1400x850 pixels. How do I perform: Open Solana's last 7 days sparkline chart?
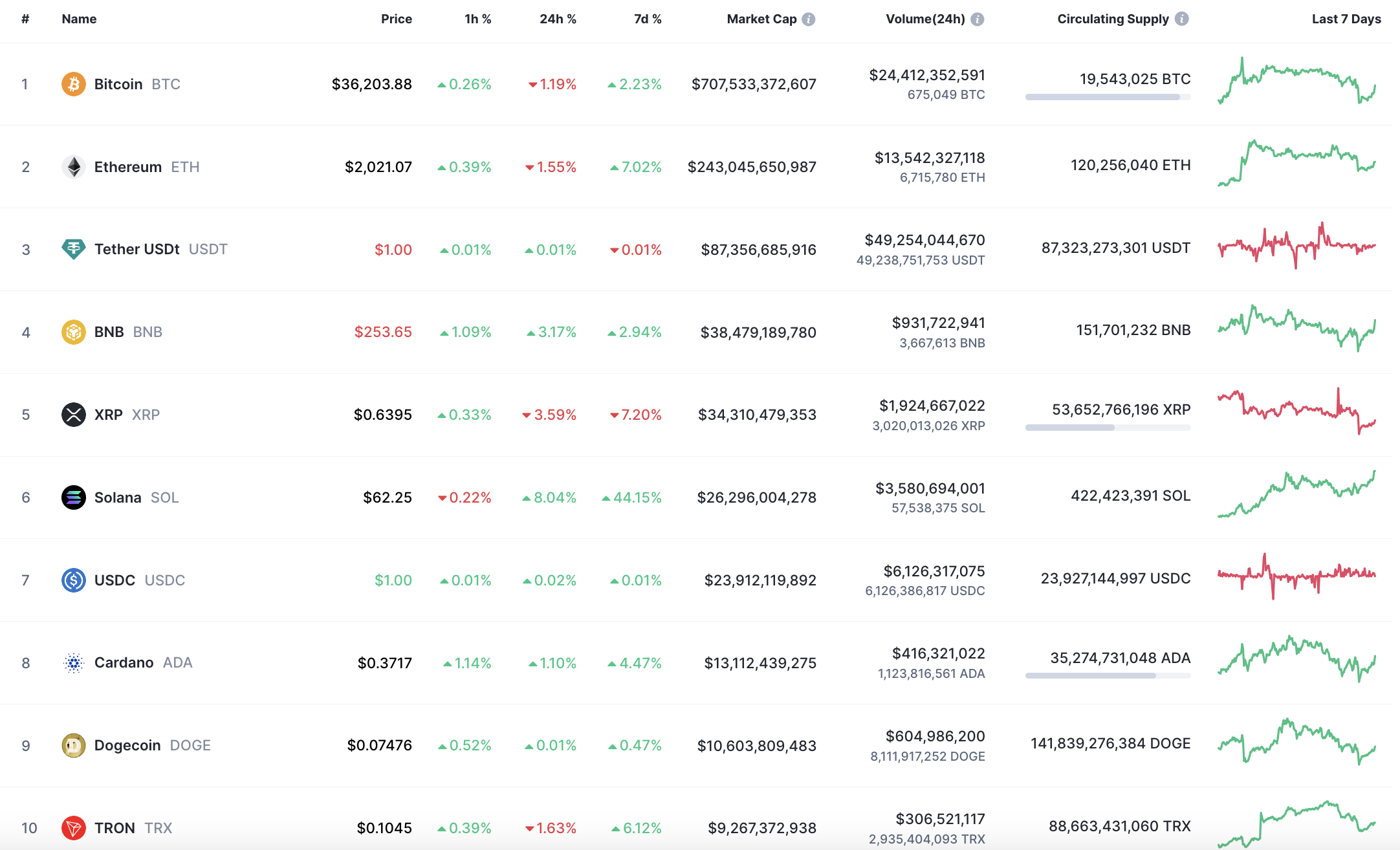click(1296, 495)
